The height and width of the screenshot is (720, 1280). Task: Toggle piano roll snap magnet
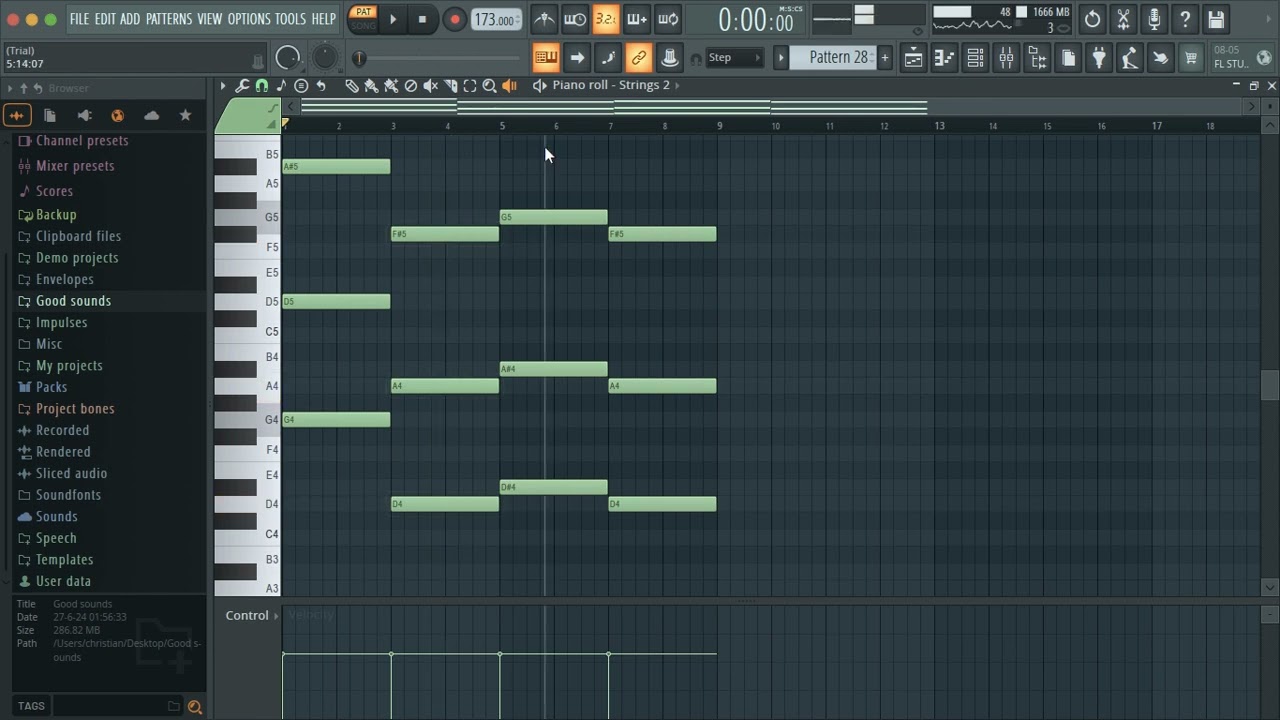(x=261, y=86)
